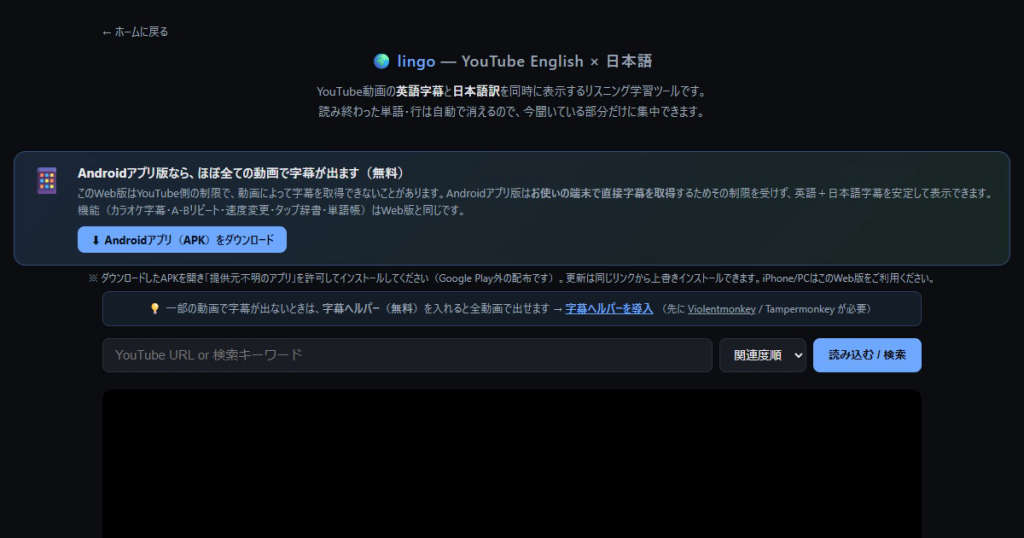Click the ダウンロードしたAPK install note text
The width and height of the screenshot is (1024, 538).
click(x=511, y=278)
